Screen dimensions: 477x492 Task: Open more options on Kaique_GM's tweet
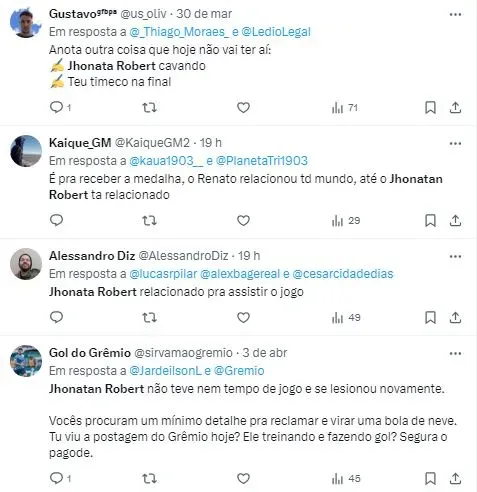coord(455,144)
